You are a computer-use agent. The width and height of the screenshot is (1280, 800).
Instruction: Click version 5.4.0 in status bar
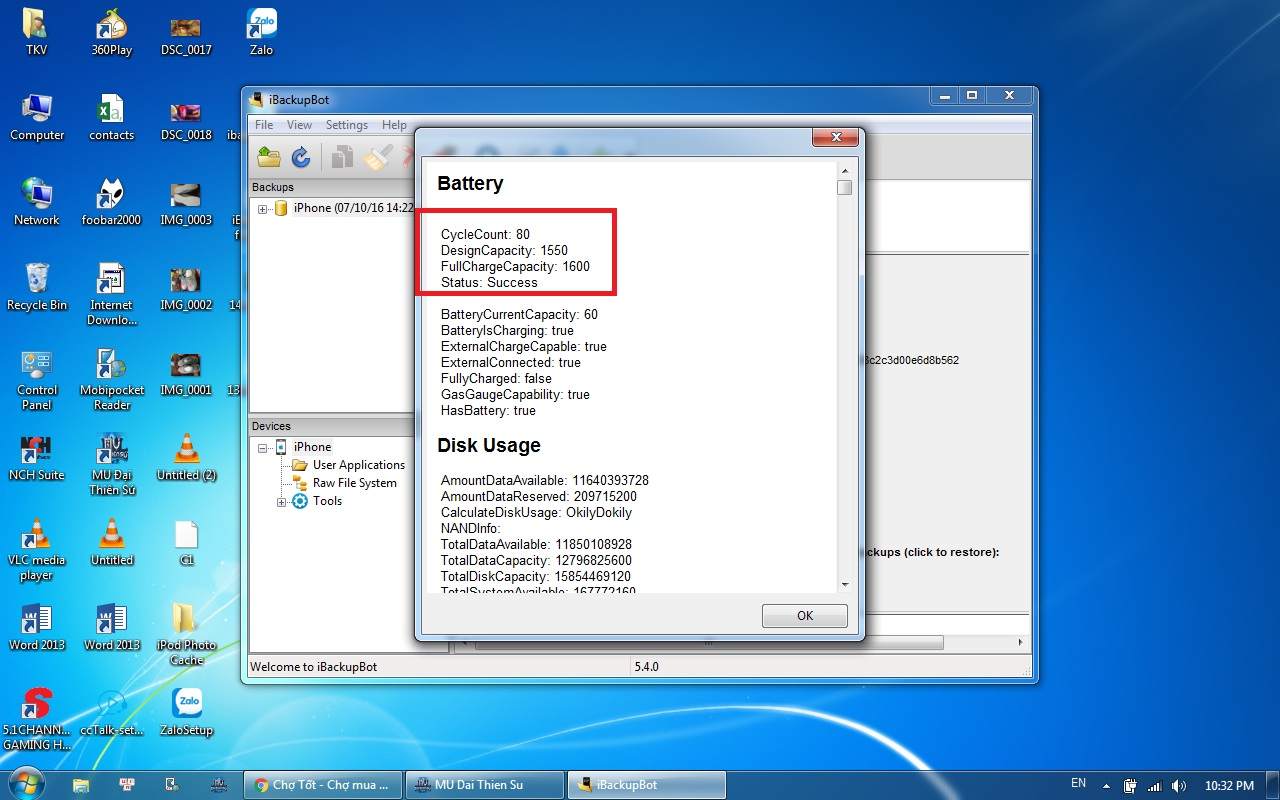point(646,666)
